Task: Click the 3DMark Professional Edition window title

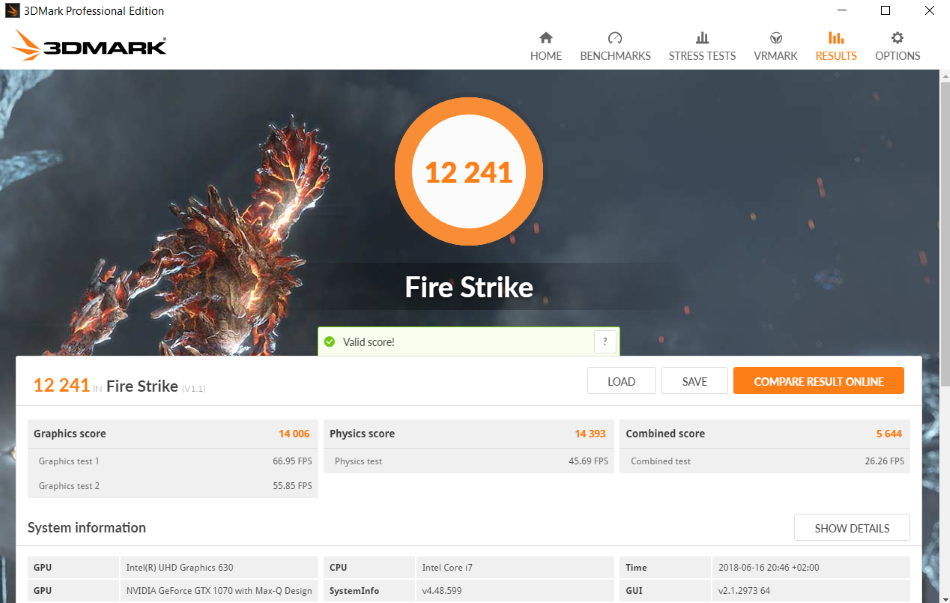Action: click(94, 11)
